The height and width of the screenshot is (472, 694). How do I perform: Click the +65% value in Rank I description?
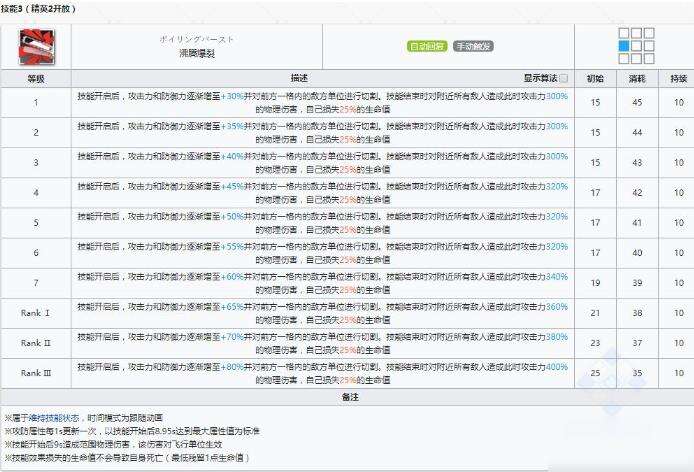point(232,307)
